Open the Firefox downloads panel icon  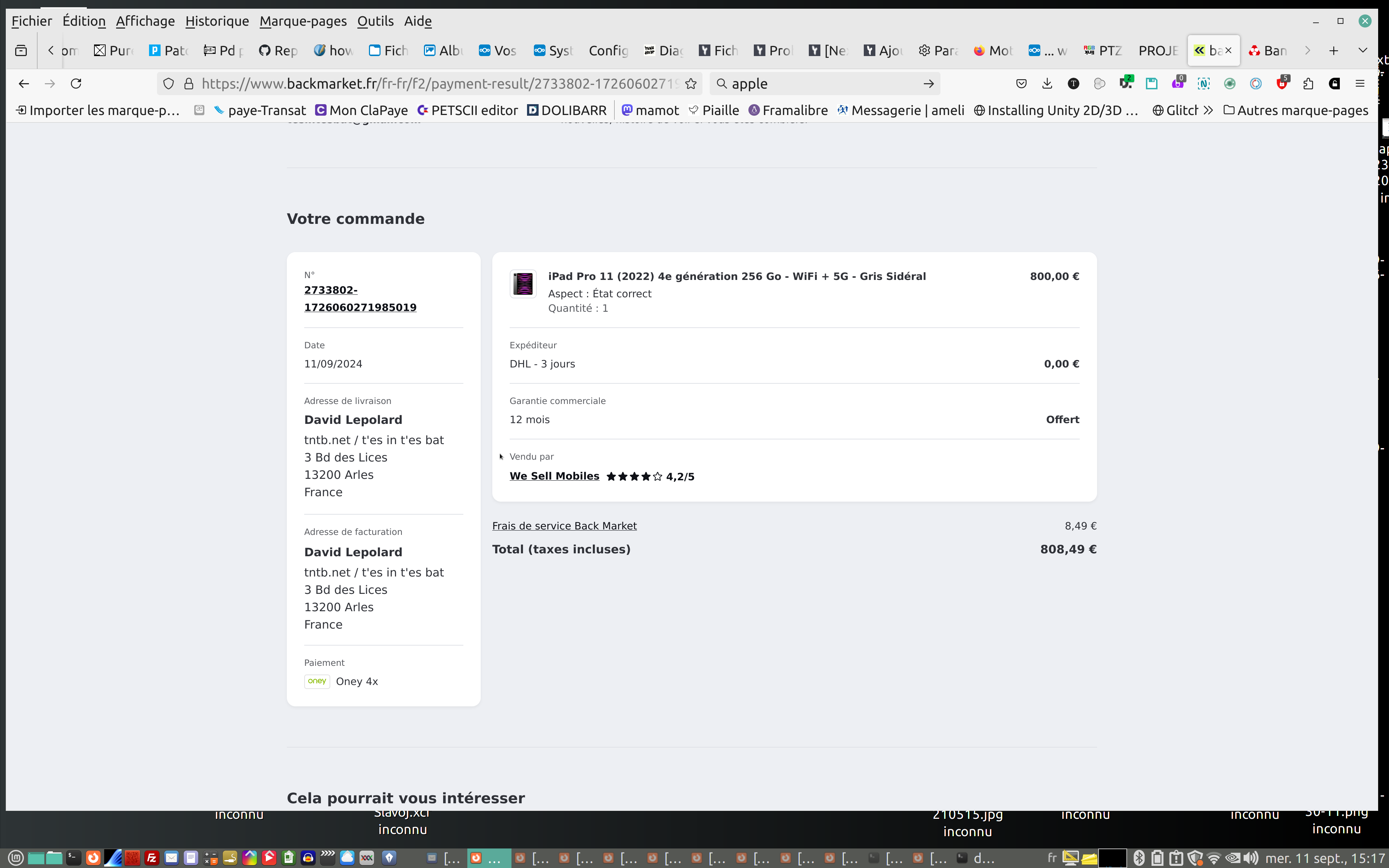point(1047,84)
